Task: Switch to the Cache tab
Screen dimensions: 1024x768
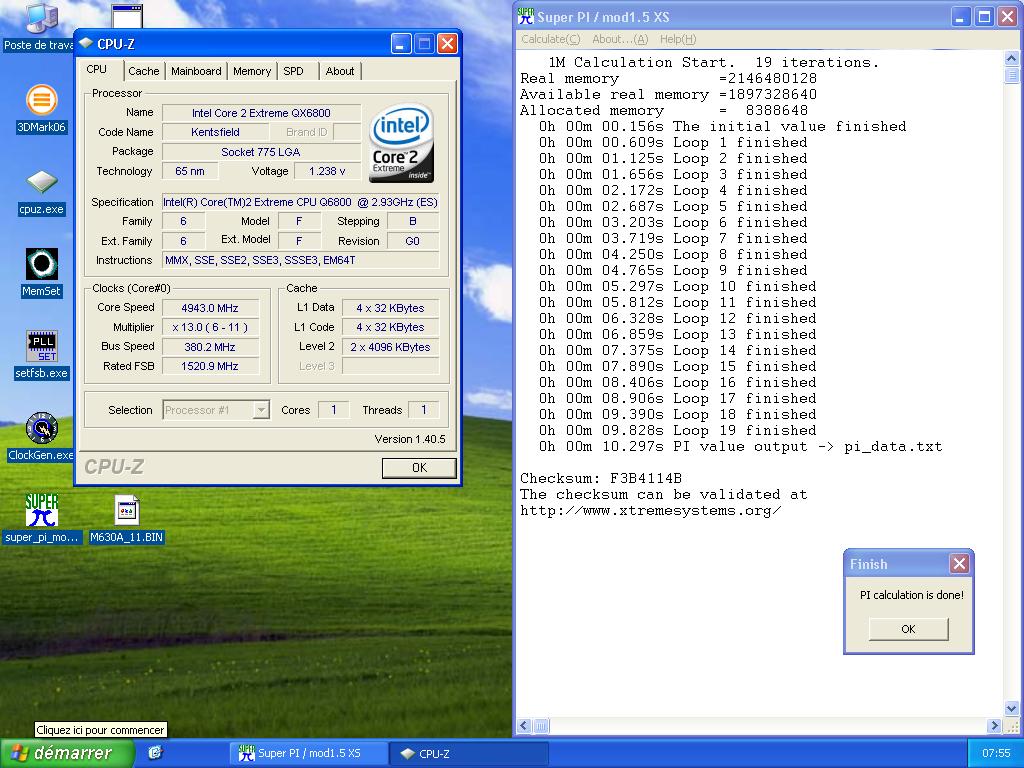Action: tap(144, 71)
